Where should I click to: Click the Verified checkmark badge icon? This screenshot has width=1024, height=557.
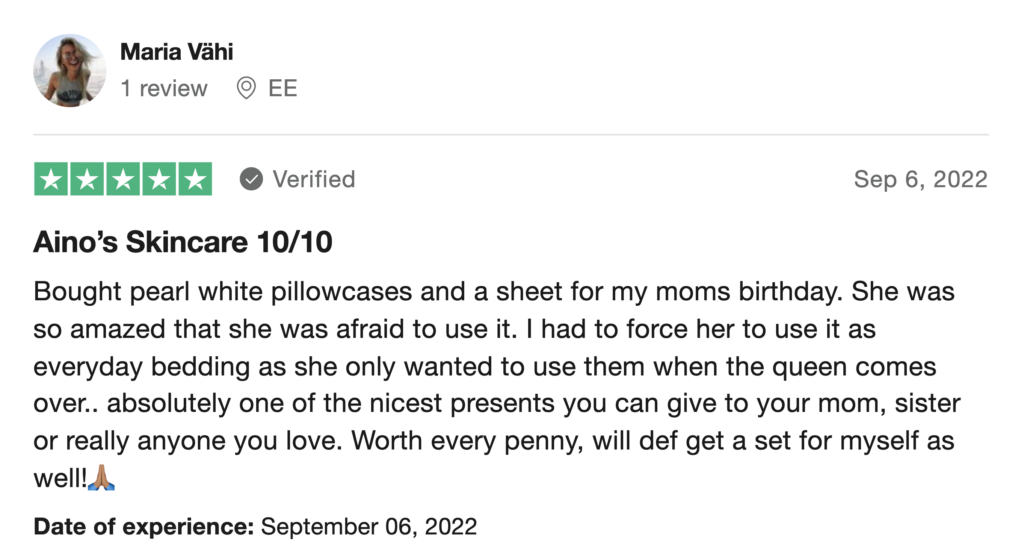coord(251,179)
